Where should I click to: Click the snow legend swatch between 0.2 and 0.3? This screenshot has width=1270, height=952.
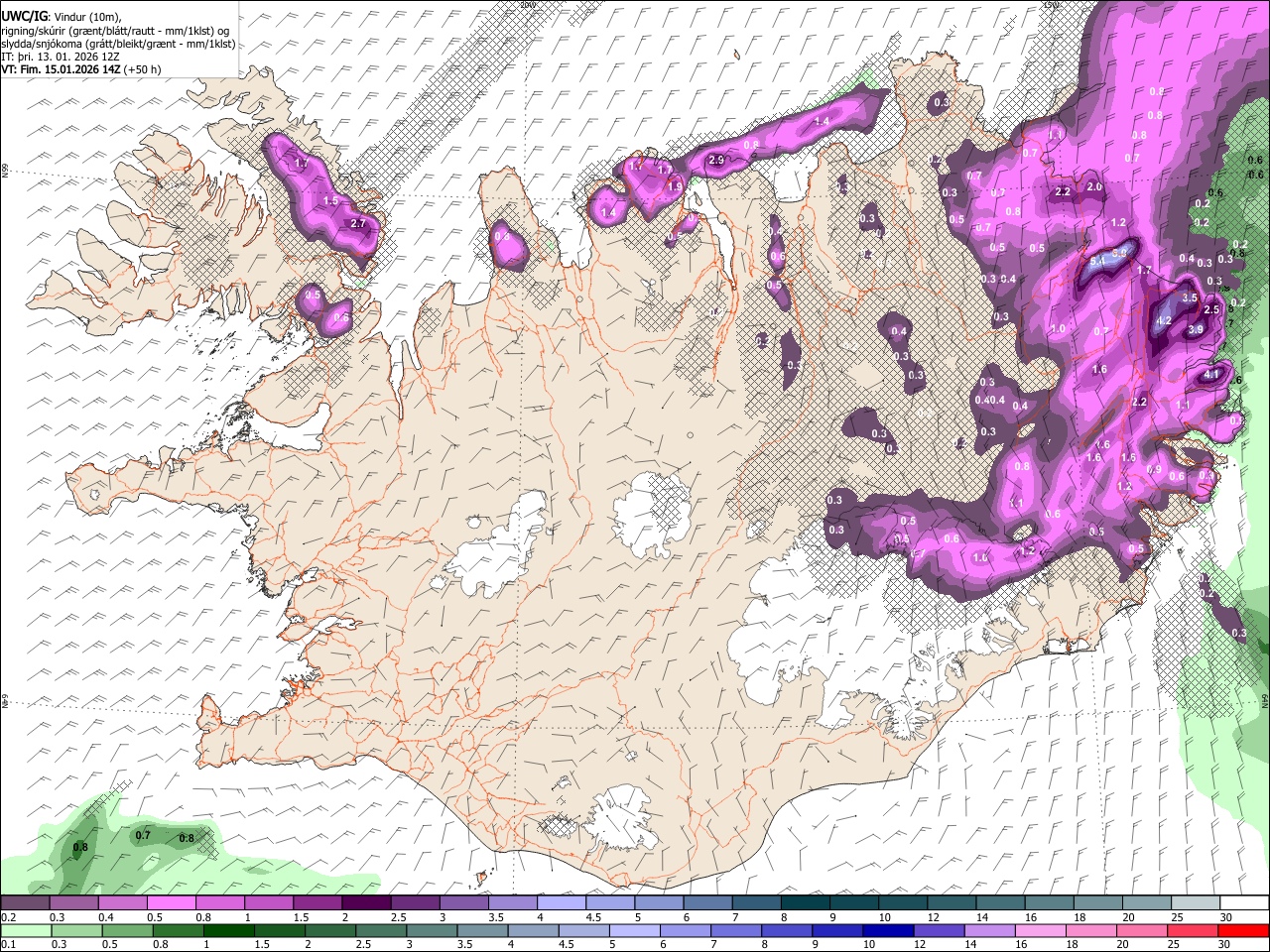coord(25,903)
